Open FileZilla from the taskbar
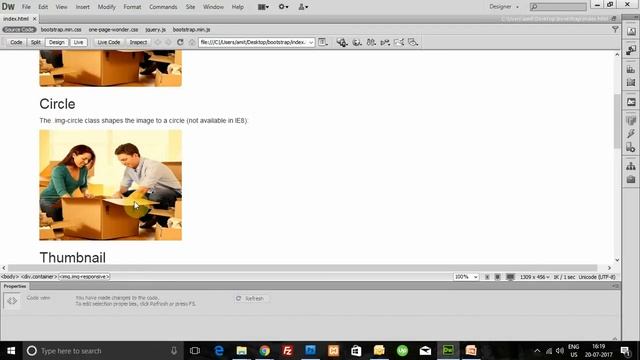Image resolution: width=640 pixels, height=360 pixels. (287, 351)
